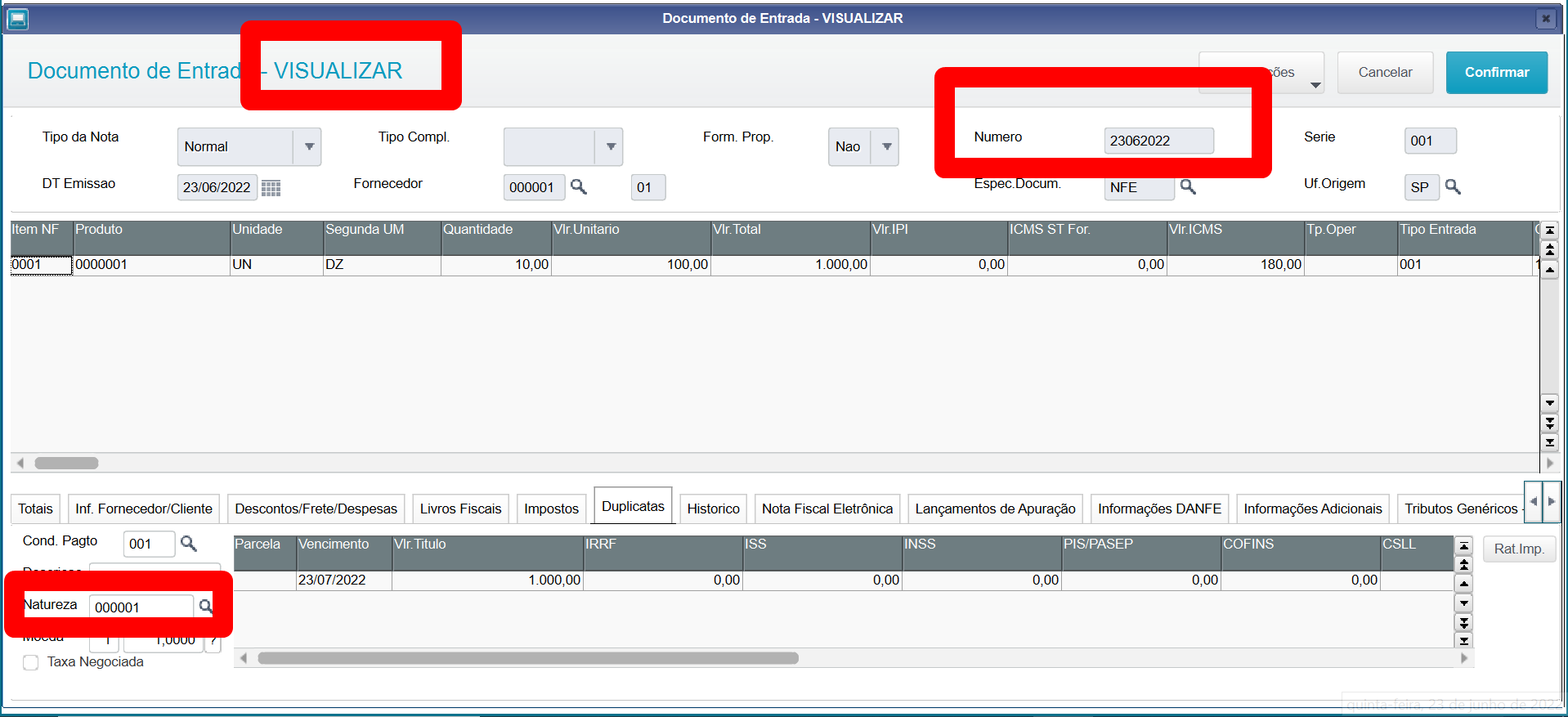Expand the Tipo Compl. dropdown
1568x717 pixels.
(610, 147)
